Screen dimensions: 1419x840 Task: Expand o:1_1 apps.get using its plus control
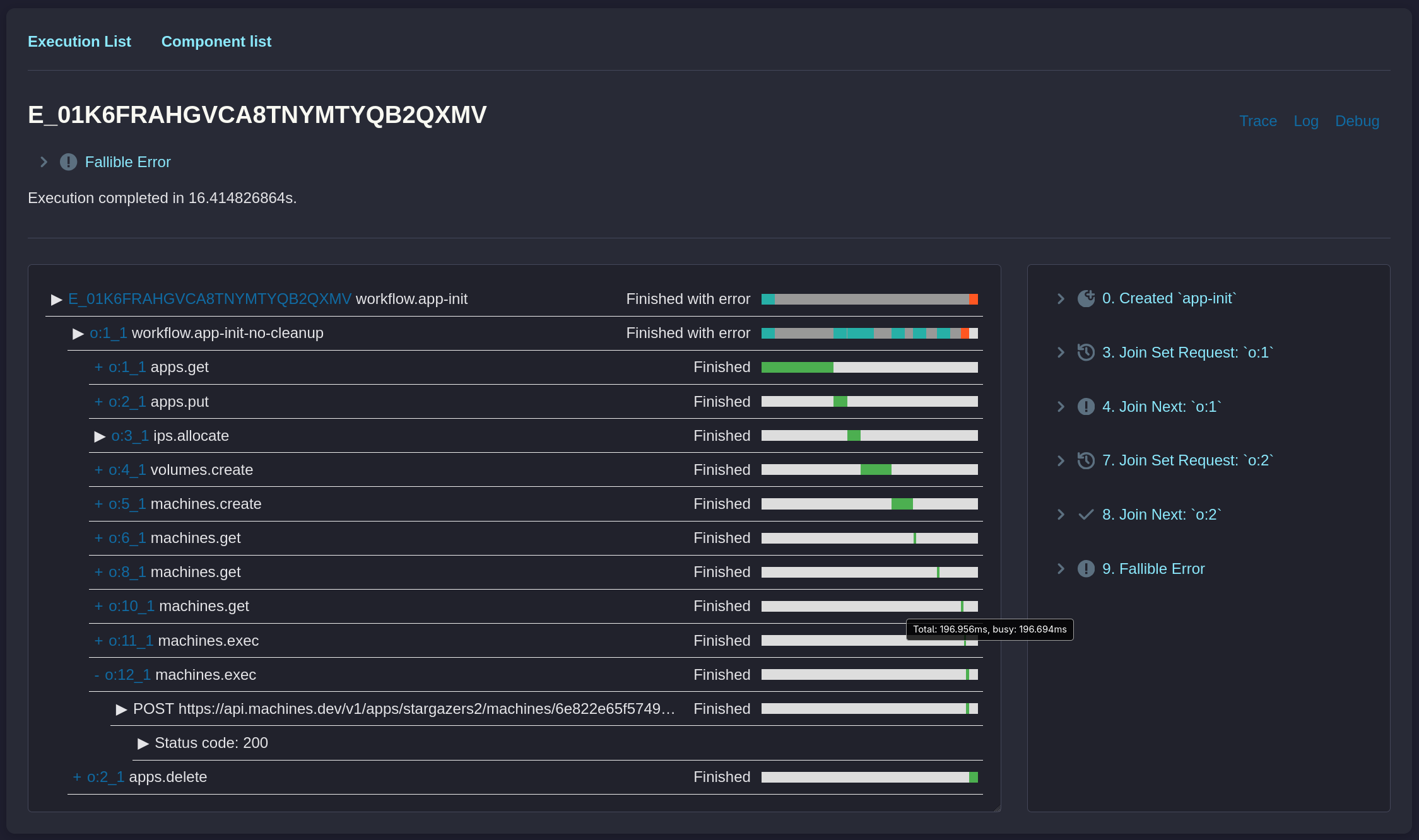click(x=98, y=367)
